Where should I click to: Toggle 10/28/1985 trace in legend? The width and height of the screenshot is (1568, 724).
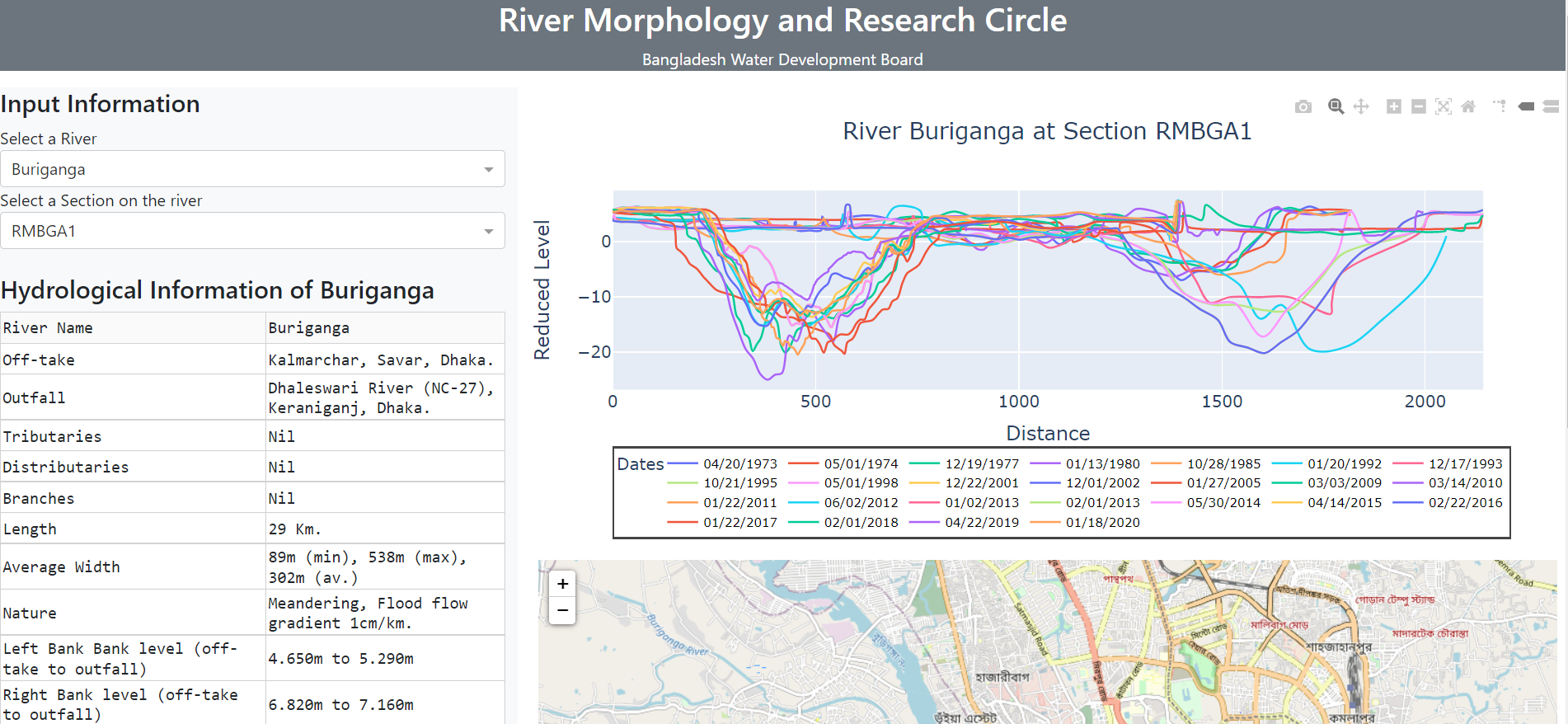[x=1206, y=464]
